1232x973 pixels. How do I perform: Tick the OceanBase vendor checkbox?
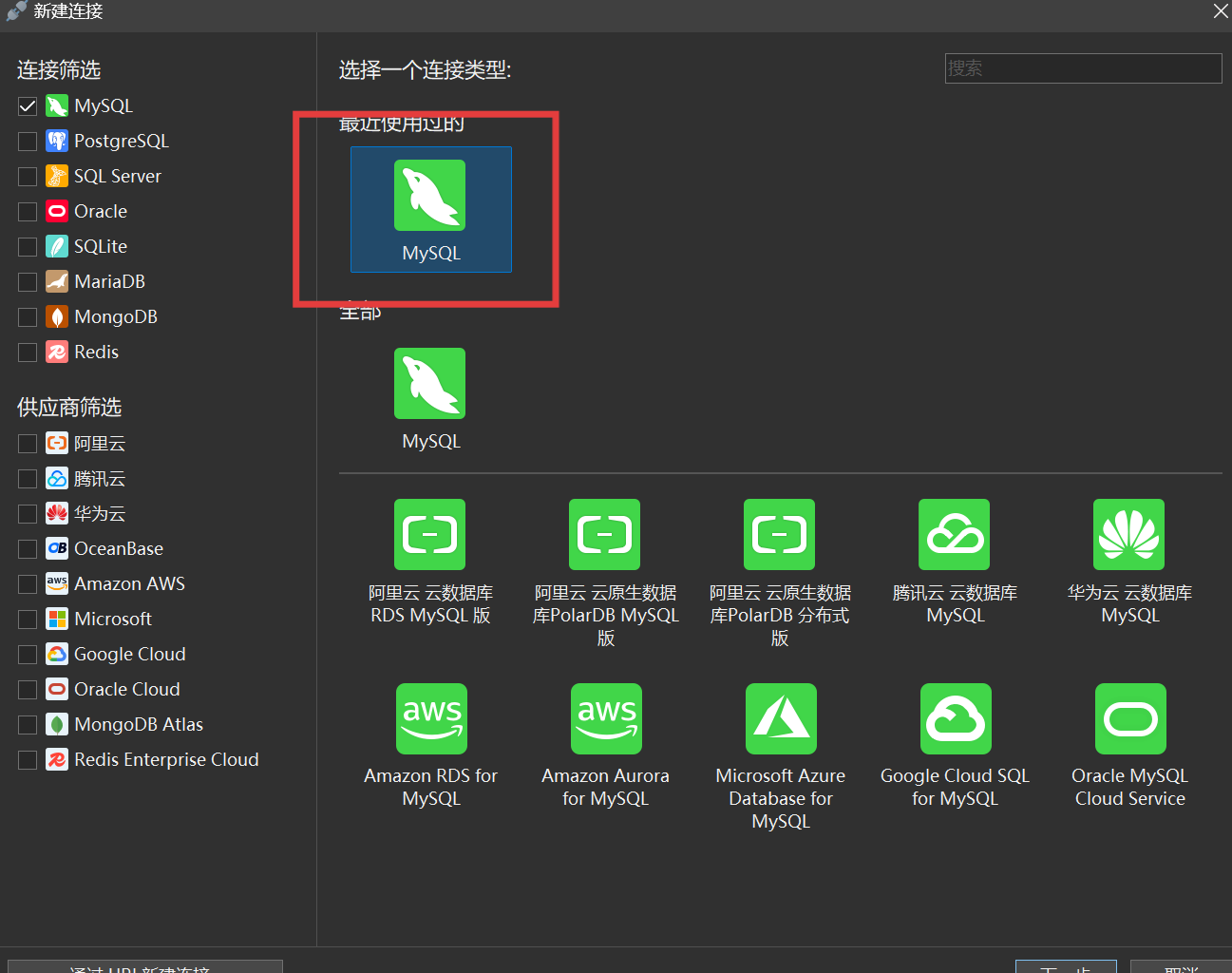coord(28,549)
